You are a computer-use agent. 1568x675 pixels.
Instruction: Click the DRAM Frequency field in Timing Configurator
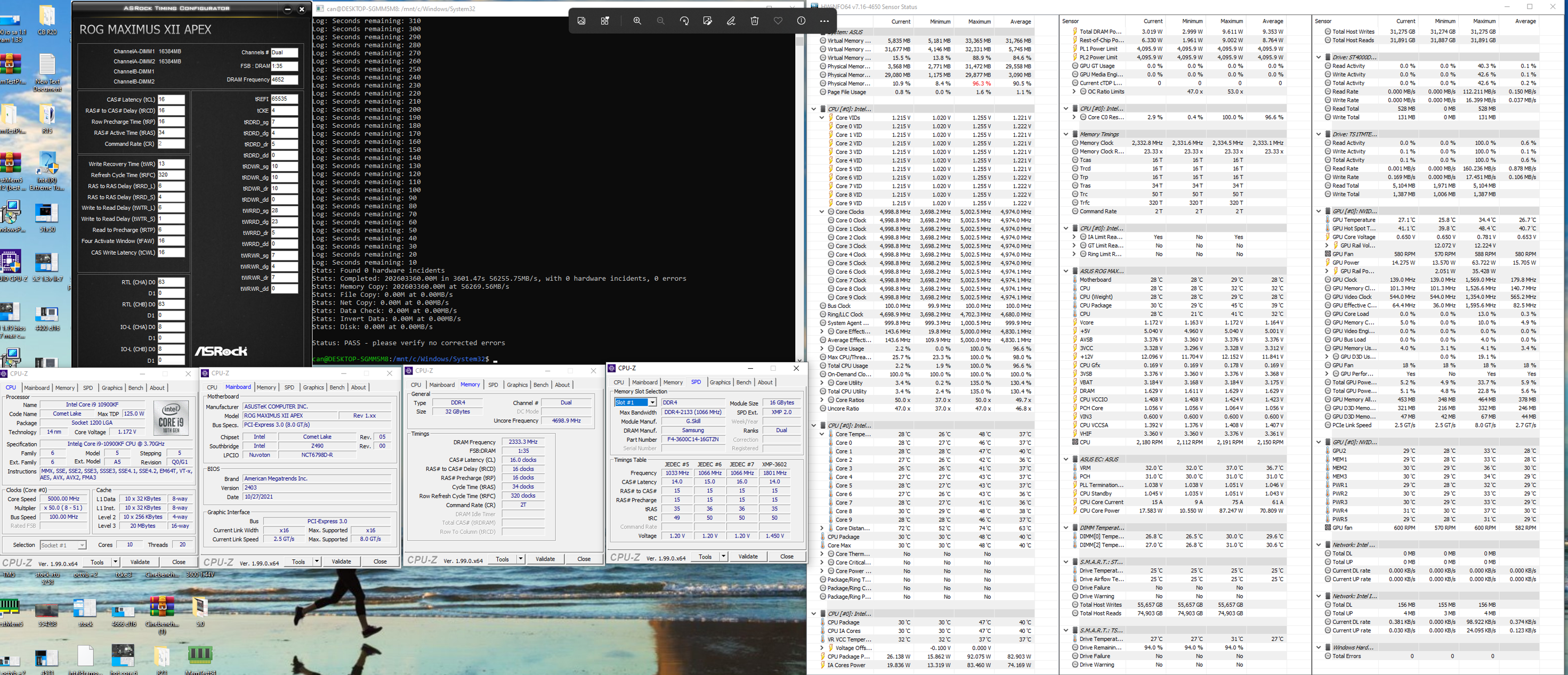tap(284, 80)
